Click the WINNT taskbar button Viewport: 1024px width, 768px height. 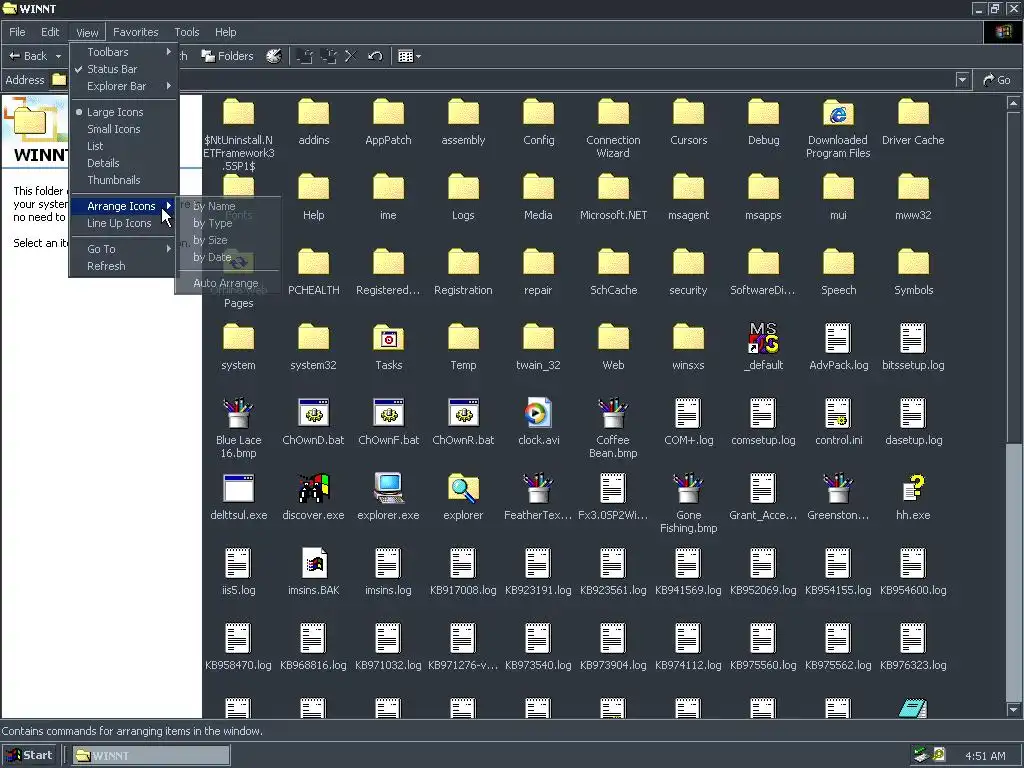pos(150,756)
